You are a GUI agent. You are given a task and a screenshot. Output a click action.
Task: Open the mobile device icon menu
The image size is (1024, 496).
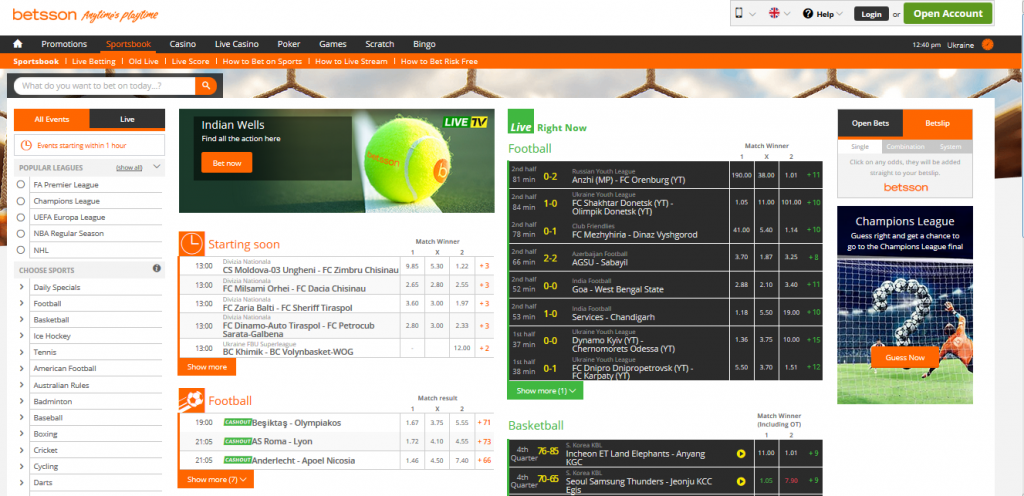[x=739, y=13]
